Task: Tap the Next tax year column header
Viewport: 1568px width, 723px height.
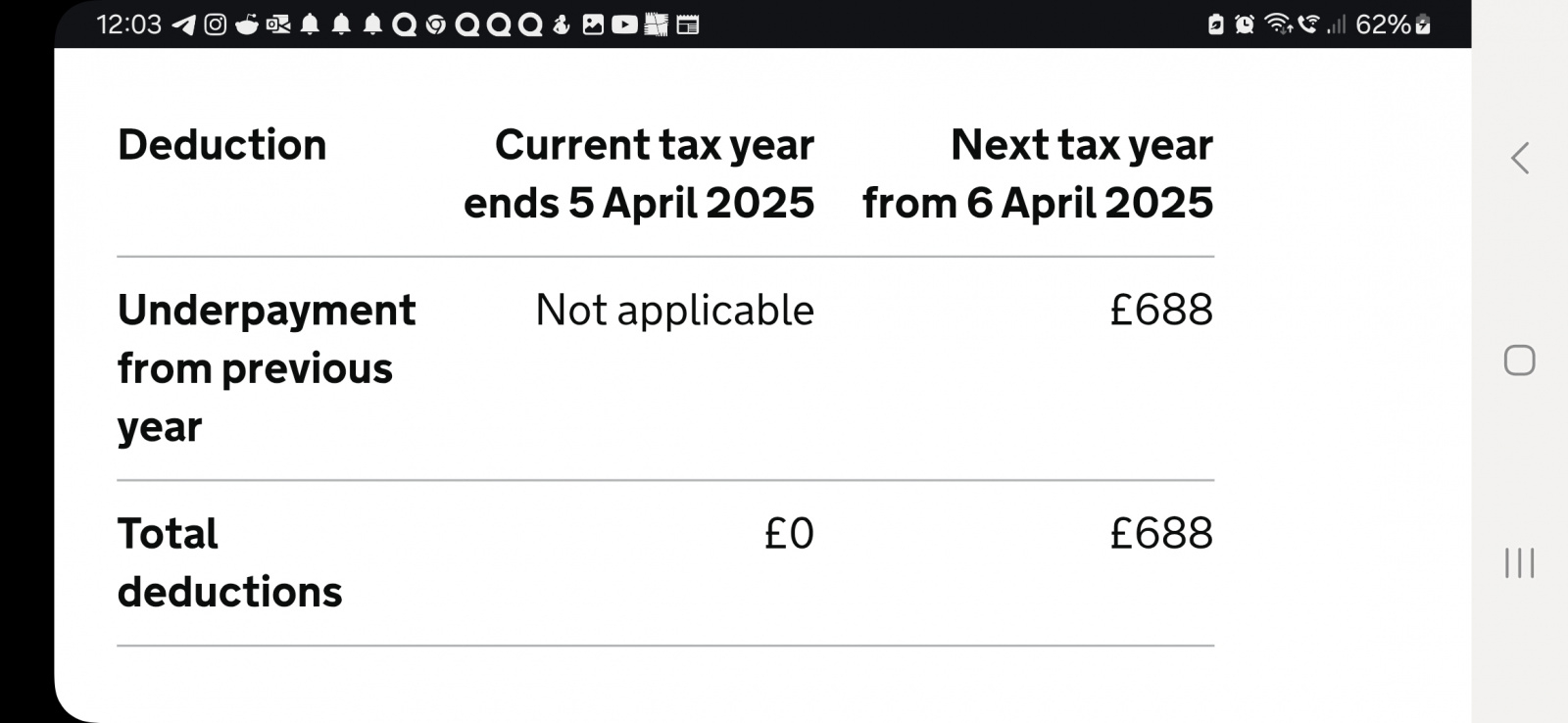Action: (1038, 173)
